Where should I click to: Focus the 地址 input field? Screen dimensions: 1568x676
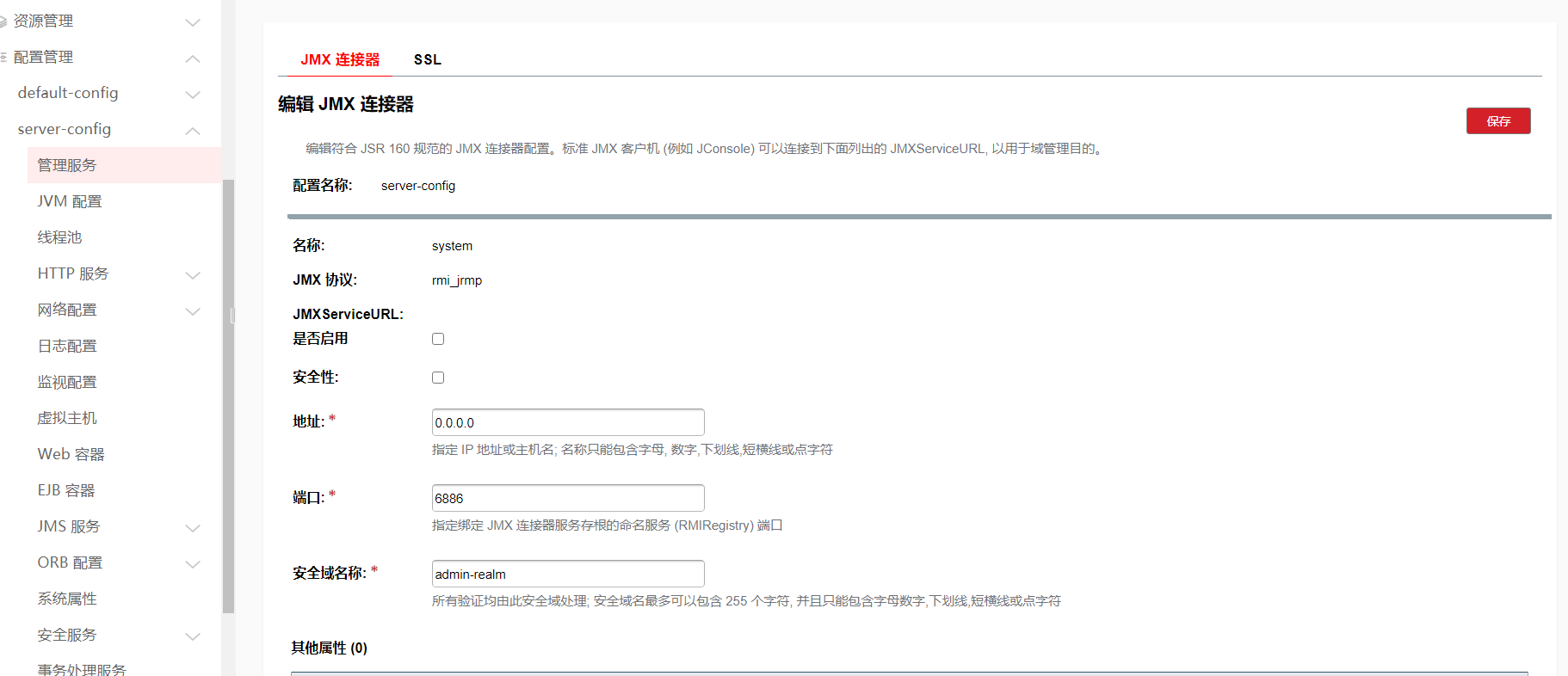[568, 422]
